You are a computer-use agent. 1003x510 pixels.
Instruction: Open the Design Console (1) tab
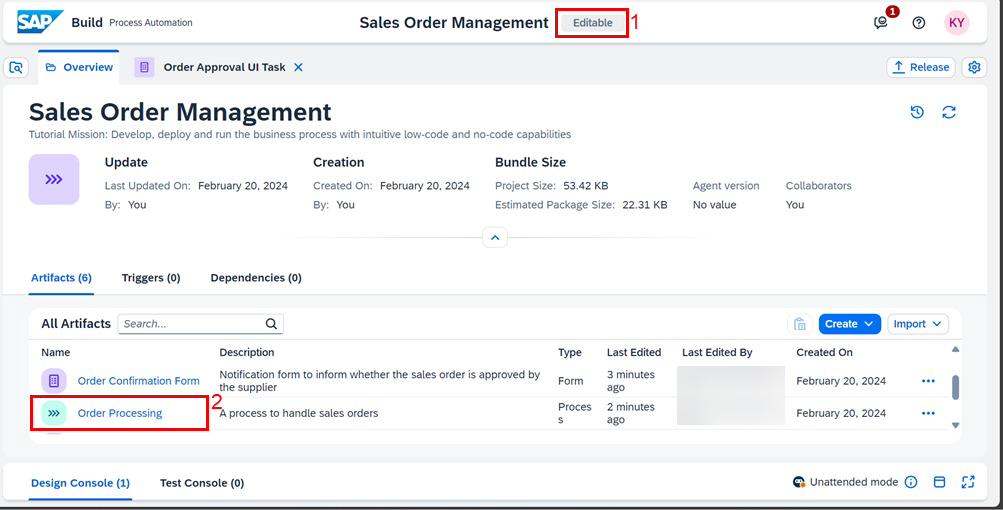tap(81, 483)
